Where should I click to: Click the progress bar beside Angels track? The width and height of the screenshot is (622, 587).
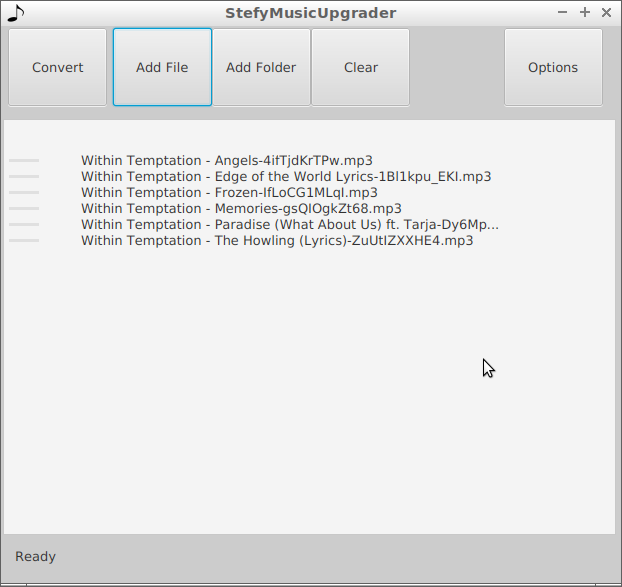(x=24, y=161)
